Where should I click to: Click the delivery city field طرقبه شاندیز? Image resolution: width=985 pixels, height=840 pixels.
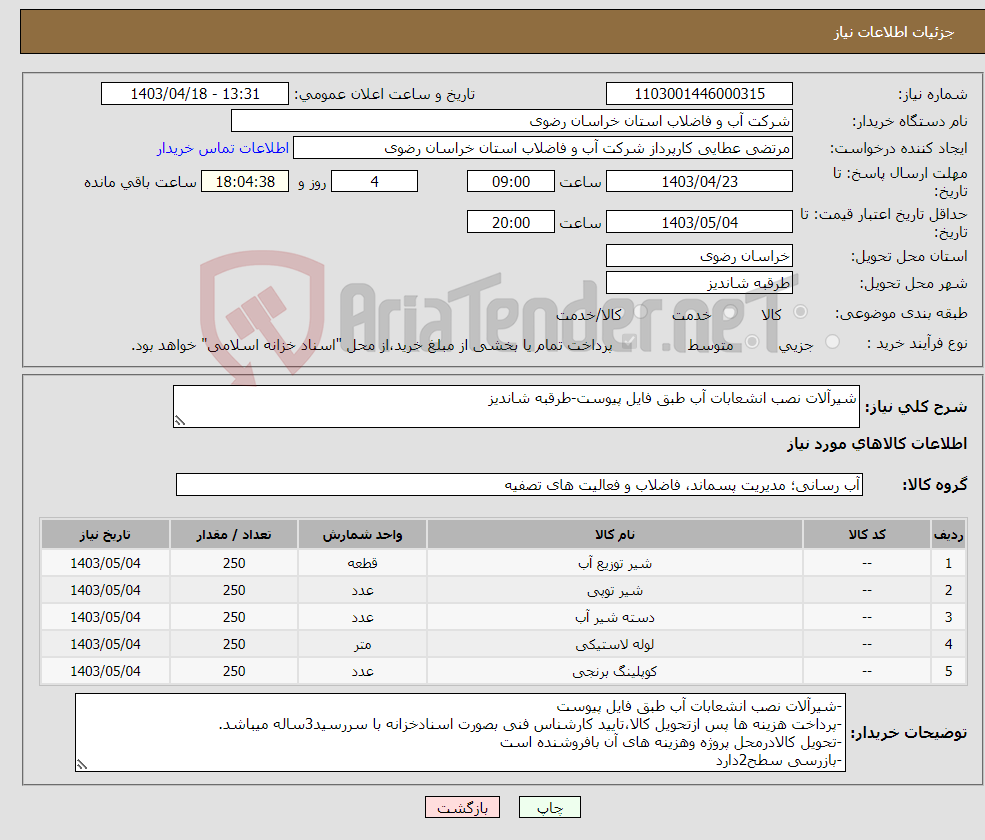699,283
